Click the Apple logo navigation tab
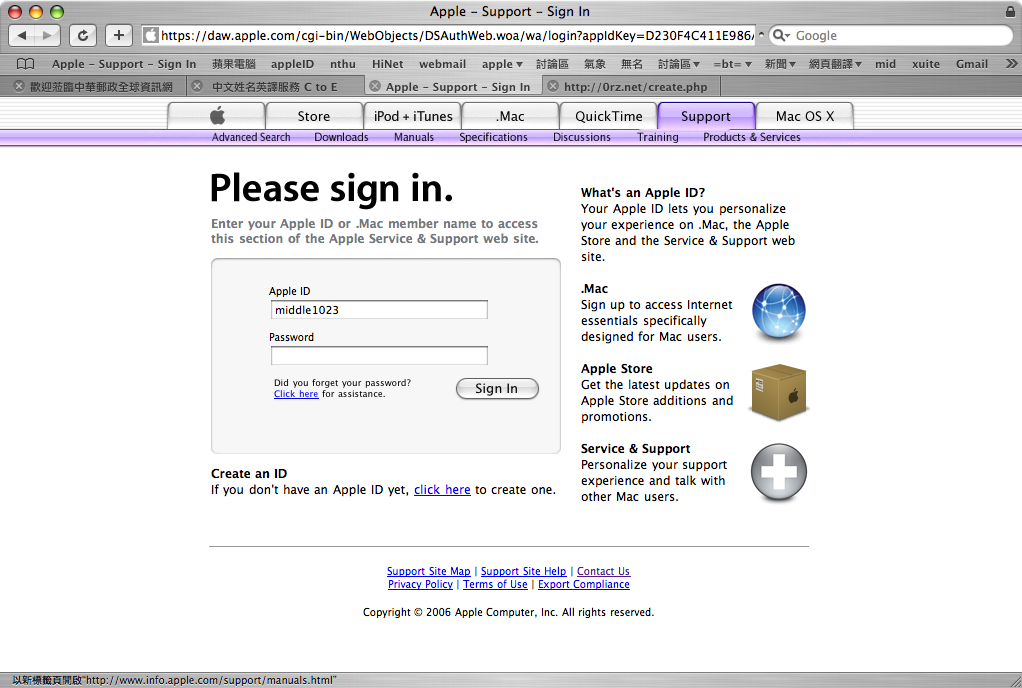The width and height of the screenshot is (1022, 688). pos(217,116)
